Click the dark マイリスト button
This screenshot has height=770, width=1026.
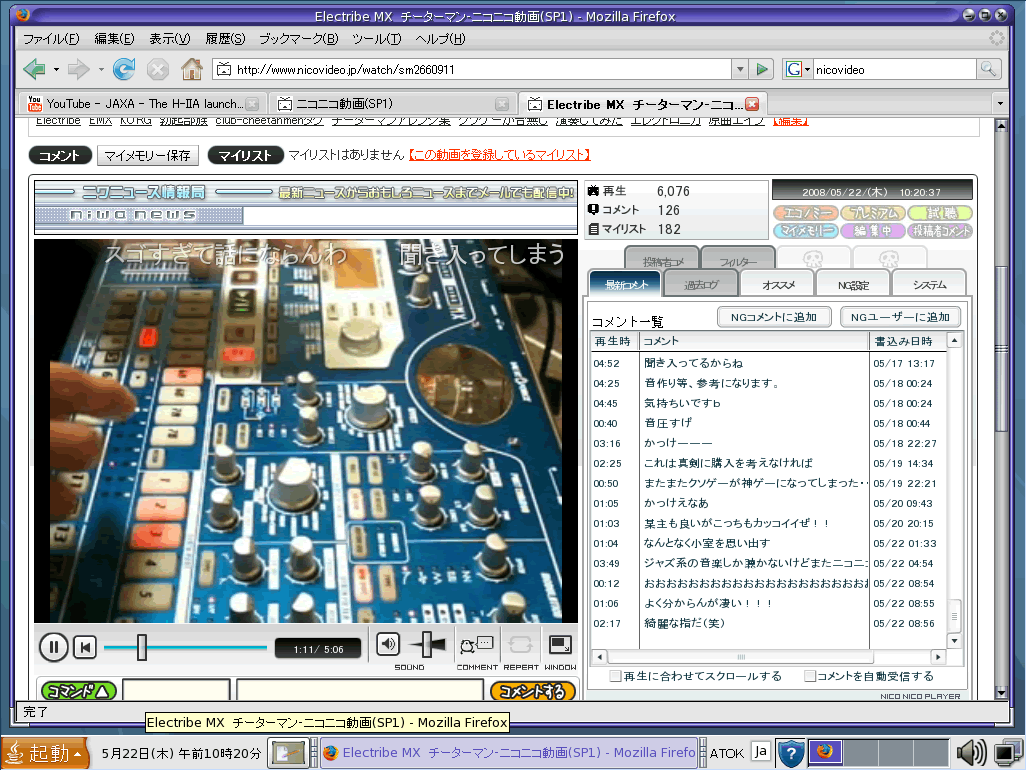click(245, 156)
